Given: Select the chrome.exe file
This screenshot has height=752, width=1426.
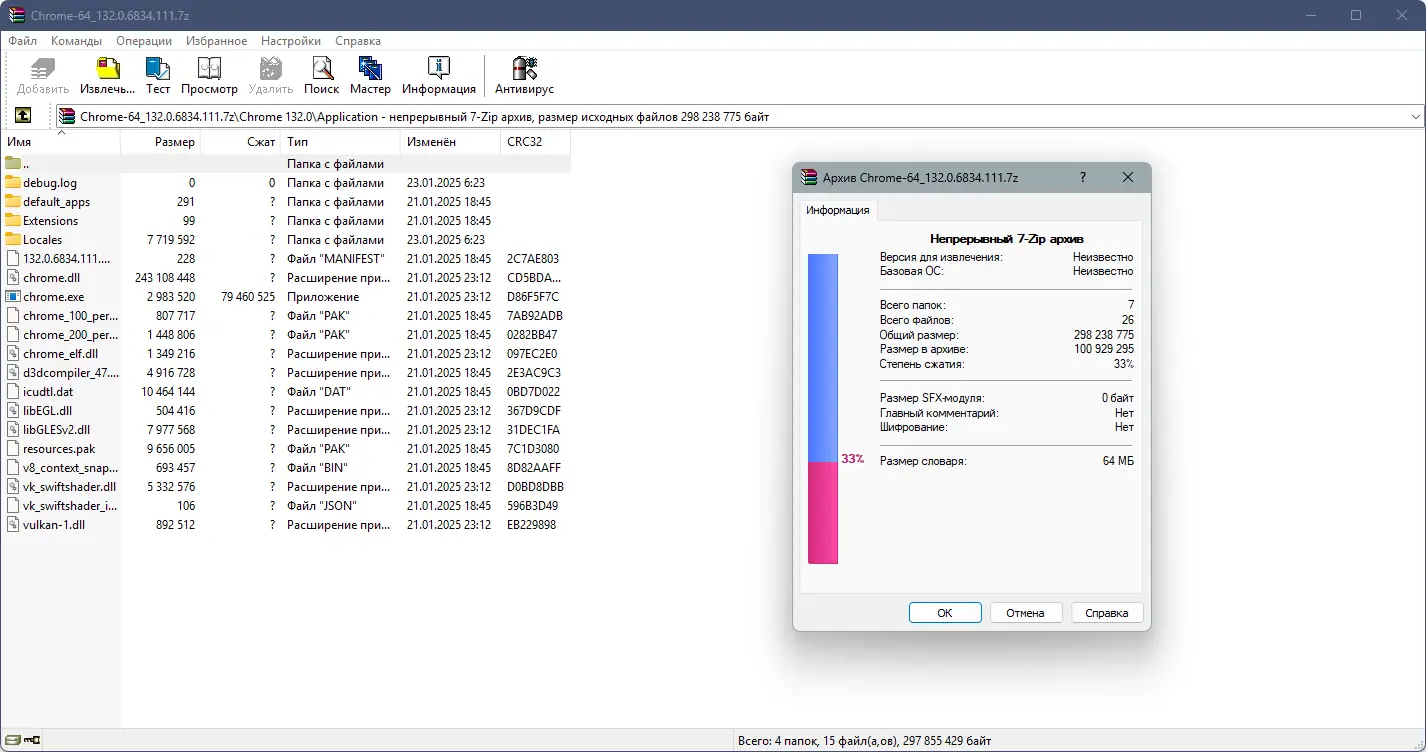Looking at the screenshot, I should click(53, 296).
